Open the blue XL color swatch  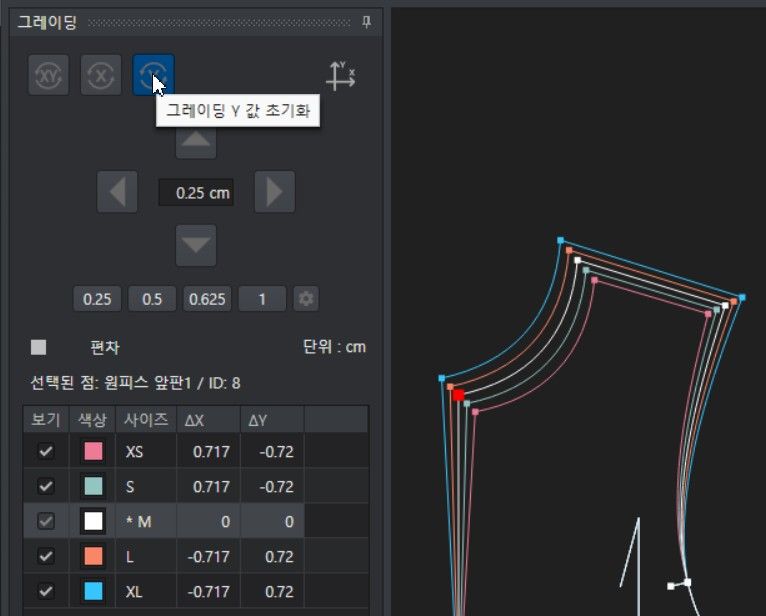93,591
